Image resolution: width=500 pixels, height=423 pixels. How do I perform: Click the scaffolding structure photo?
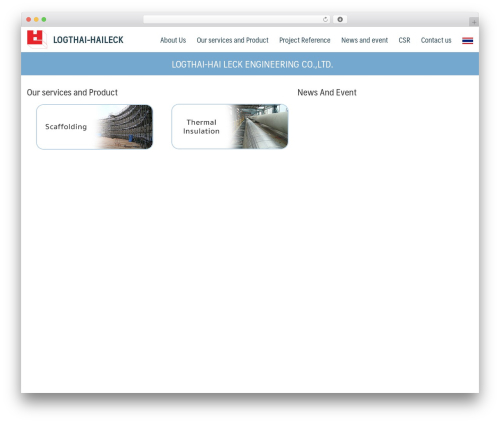pyautogui.click(x=125, y=127)
